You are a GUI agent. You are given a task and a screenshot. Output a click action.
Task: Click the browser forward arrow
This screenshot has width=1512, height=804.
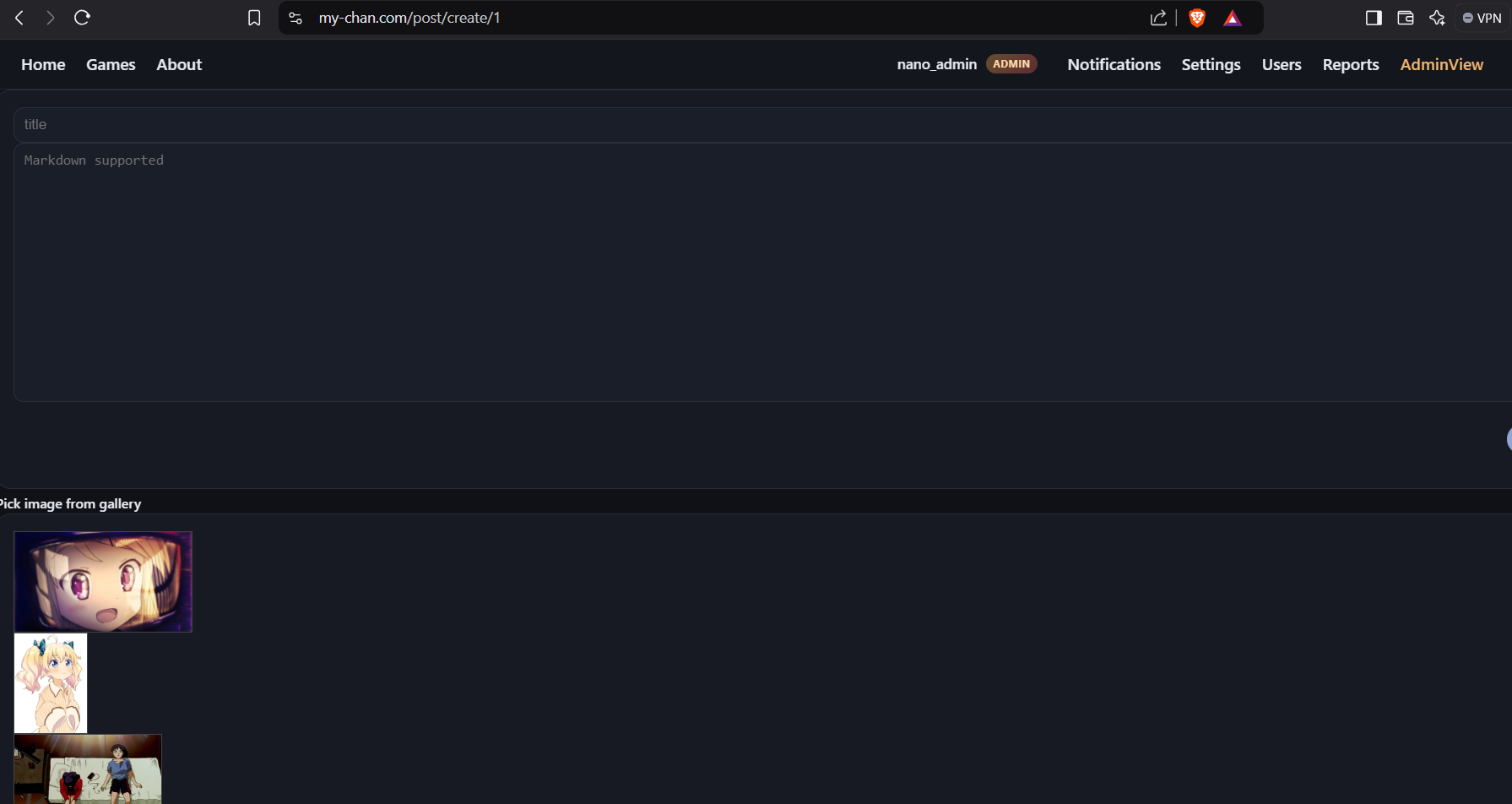(x=51, y=18)
